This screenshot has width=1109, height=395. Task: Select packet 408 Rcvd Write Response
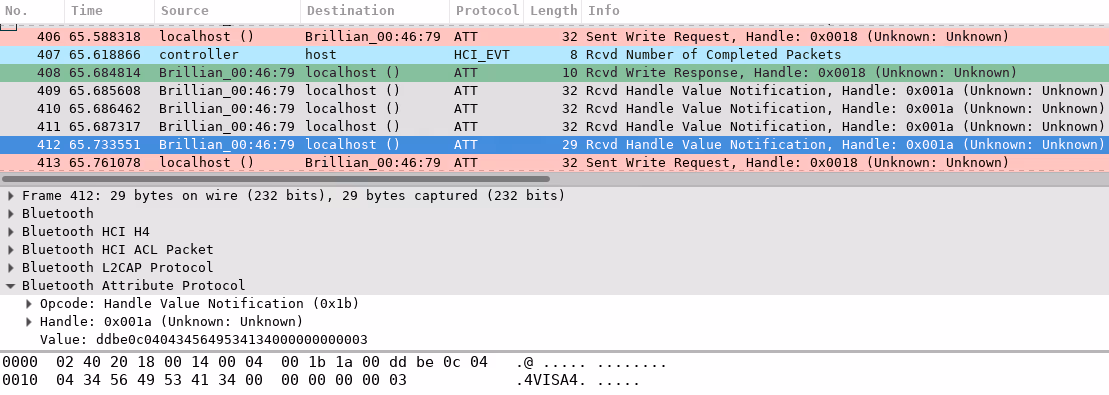point(554,72)
